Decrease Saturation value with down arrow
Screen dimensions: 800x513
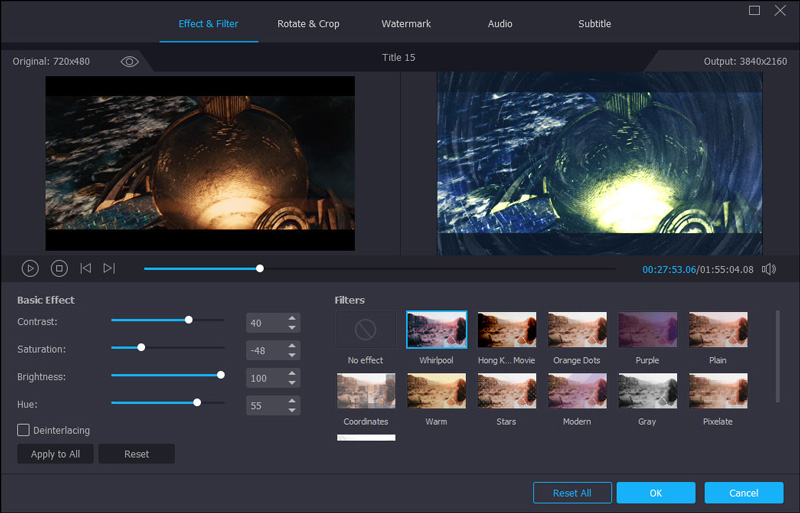point(292,355)
